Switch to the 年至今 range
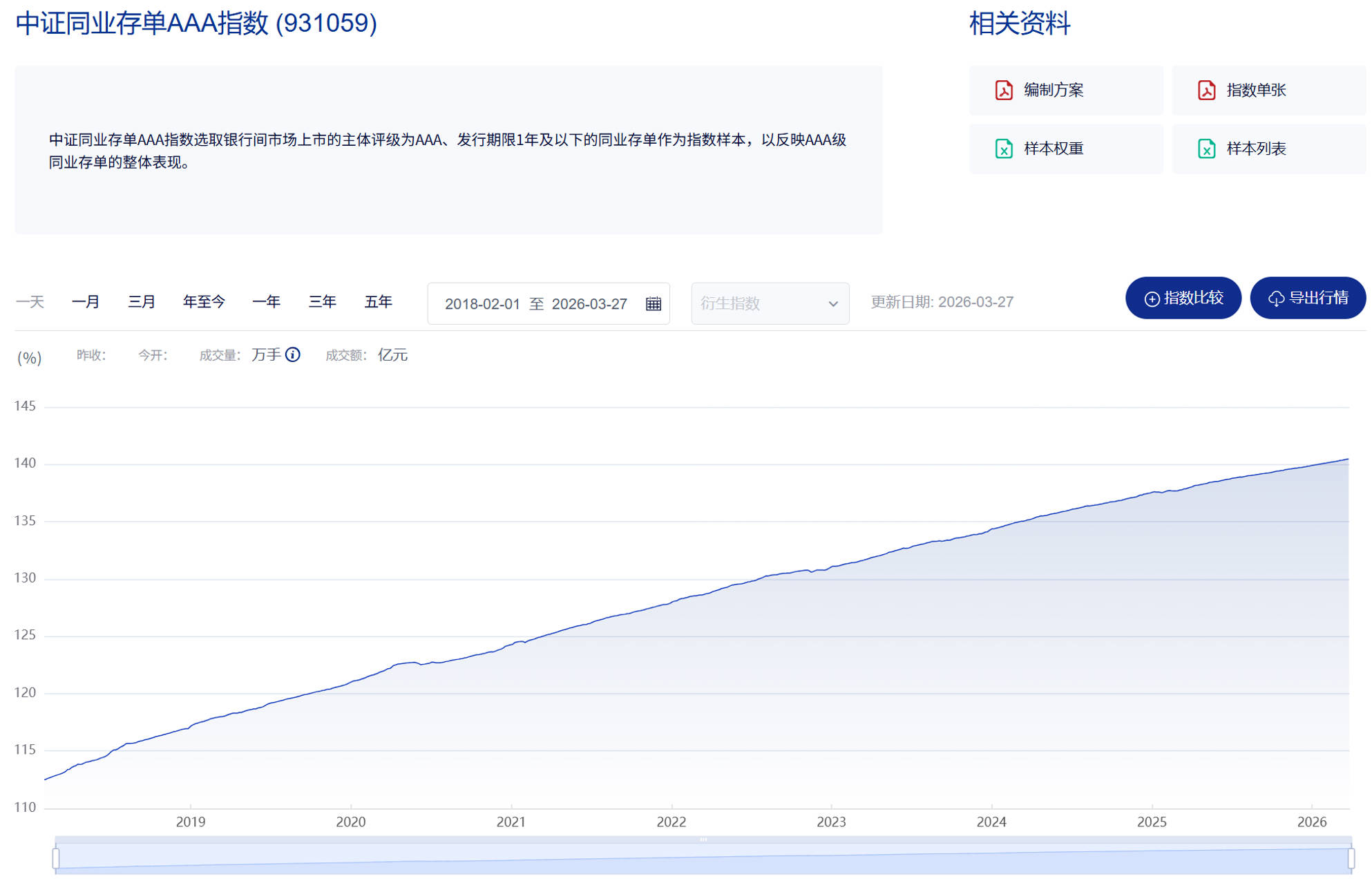Screen dimensions: 1372x881 [204, 302]
